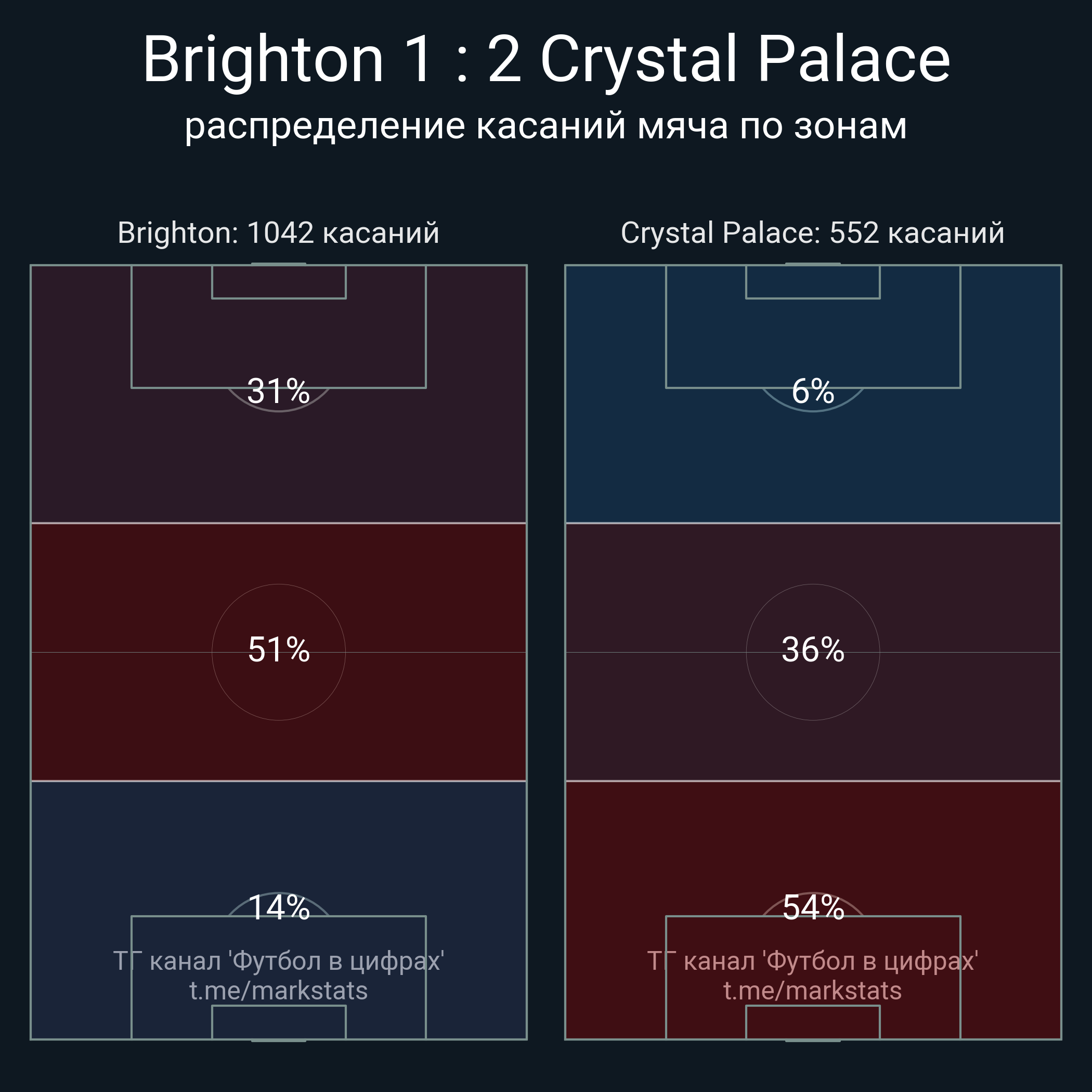Click the subtitle "распределение касаний мяча по зонам"
Image resolution: width=1092 pixels, height=1092 pixels.
546,125
